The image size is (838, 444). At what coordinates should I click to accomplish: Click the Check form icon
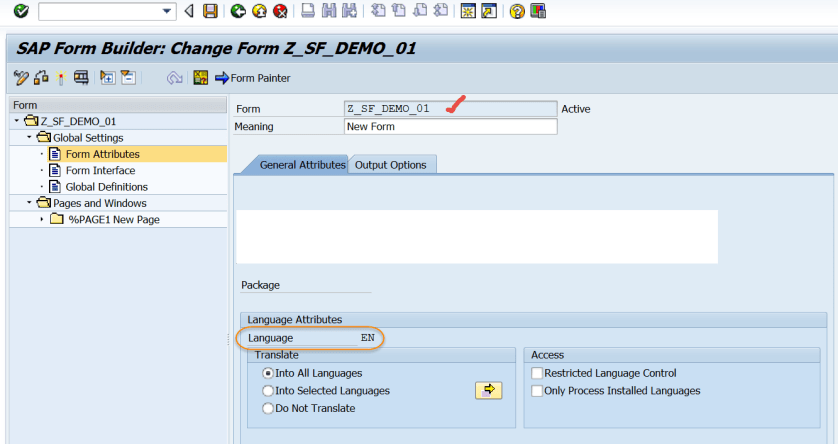click(41, 78)
